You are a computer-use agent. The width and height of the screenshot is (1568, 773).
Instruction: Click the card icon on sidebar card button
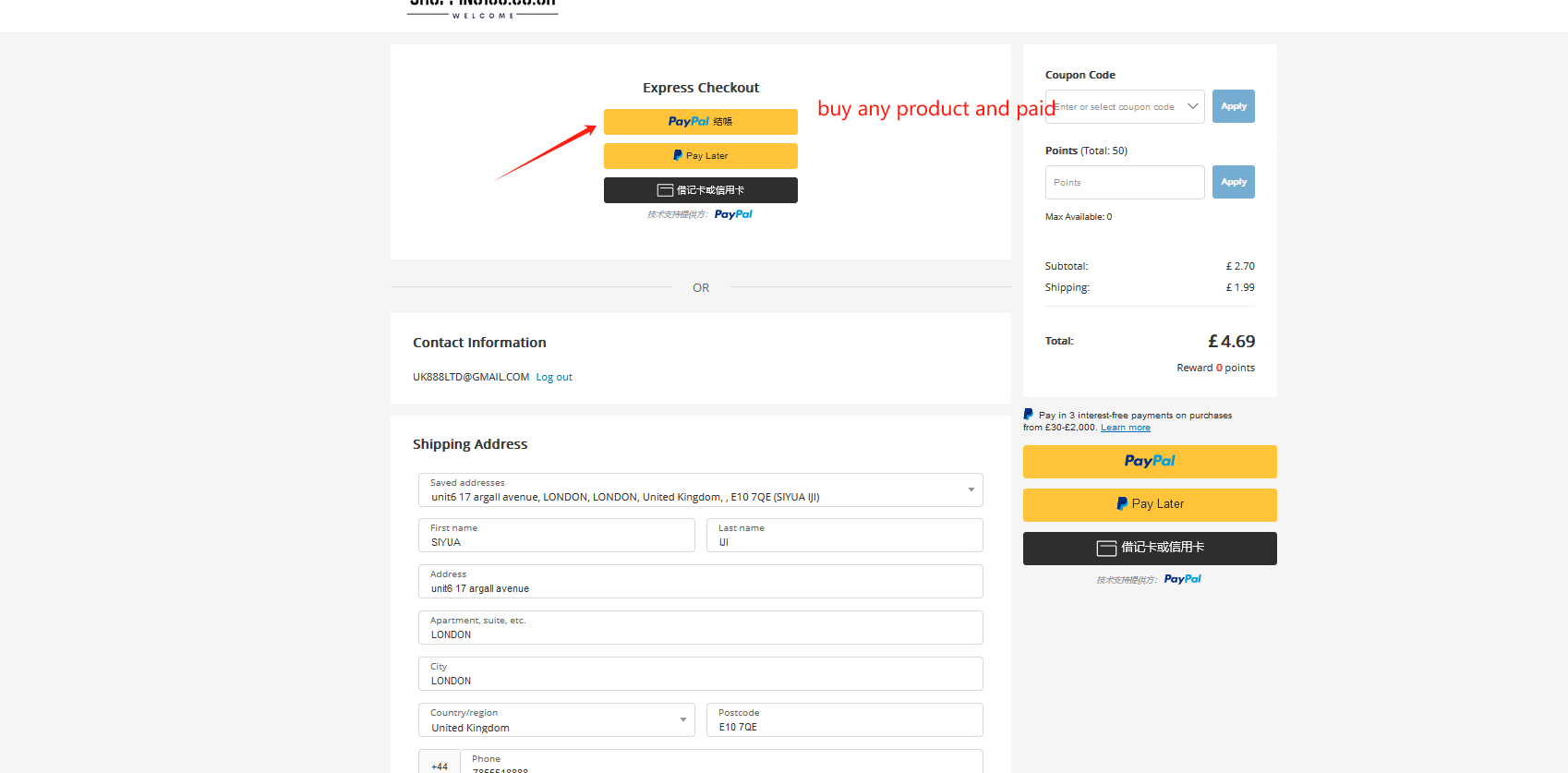point(1106,549)
